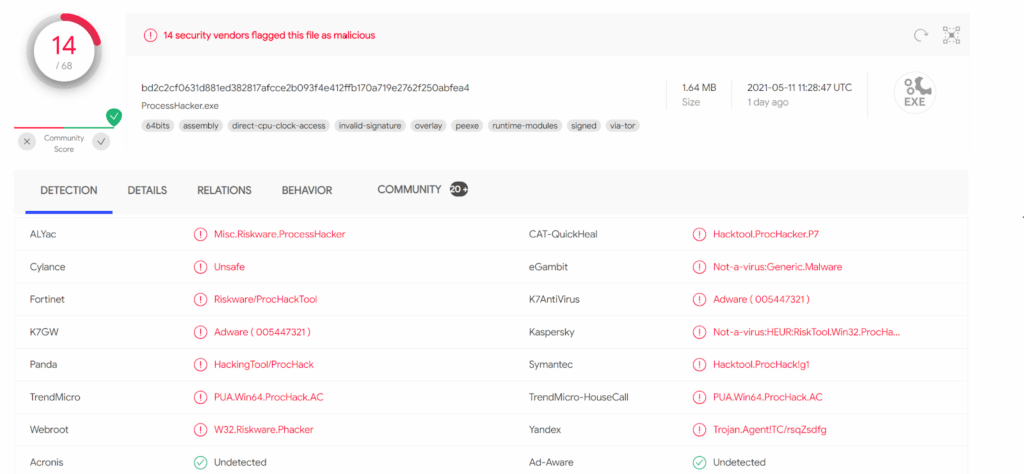Click the eGambit vendor name

point(547,267)
